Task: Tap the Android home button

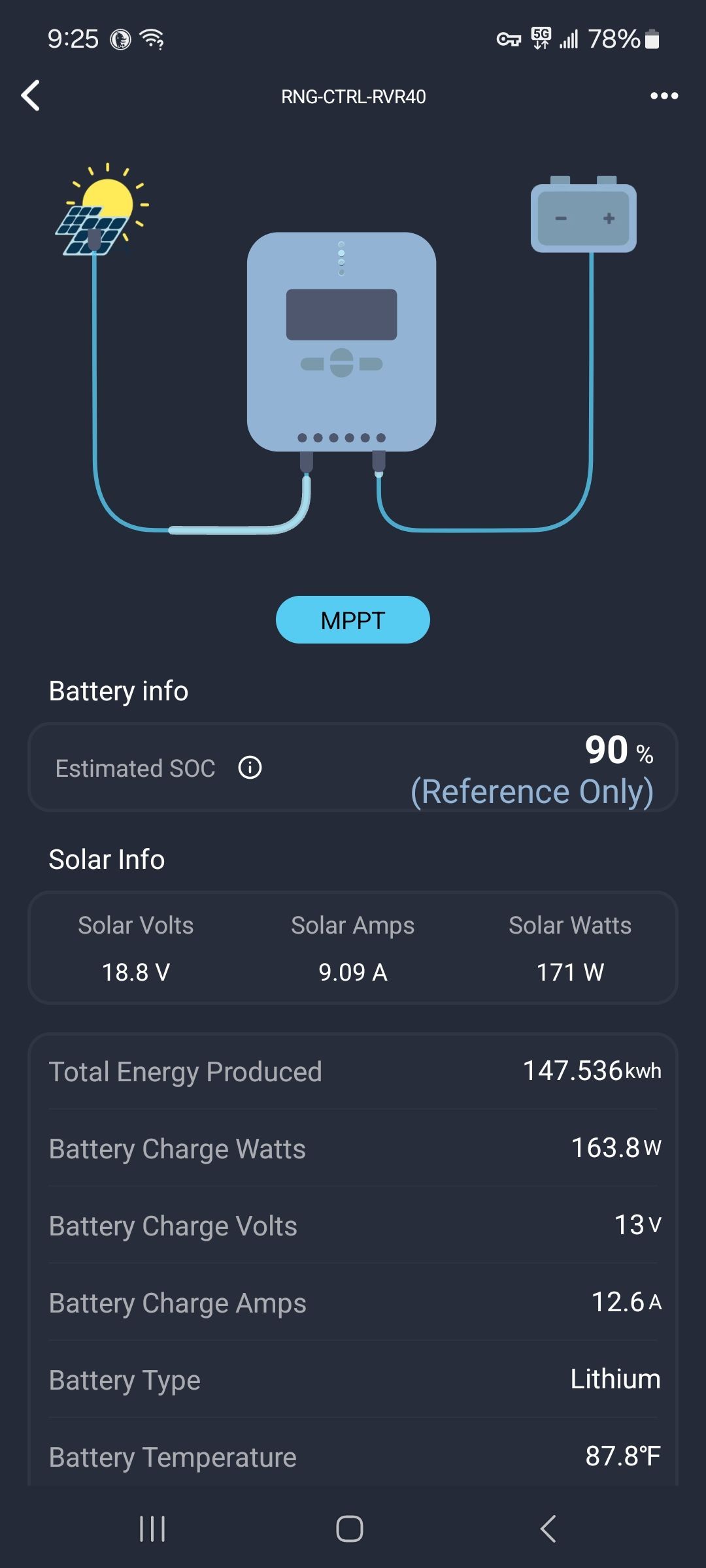Action: click(x=350, y=1529)
